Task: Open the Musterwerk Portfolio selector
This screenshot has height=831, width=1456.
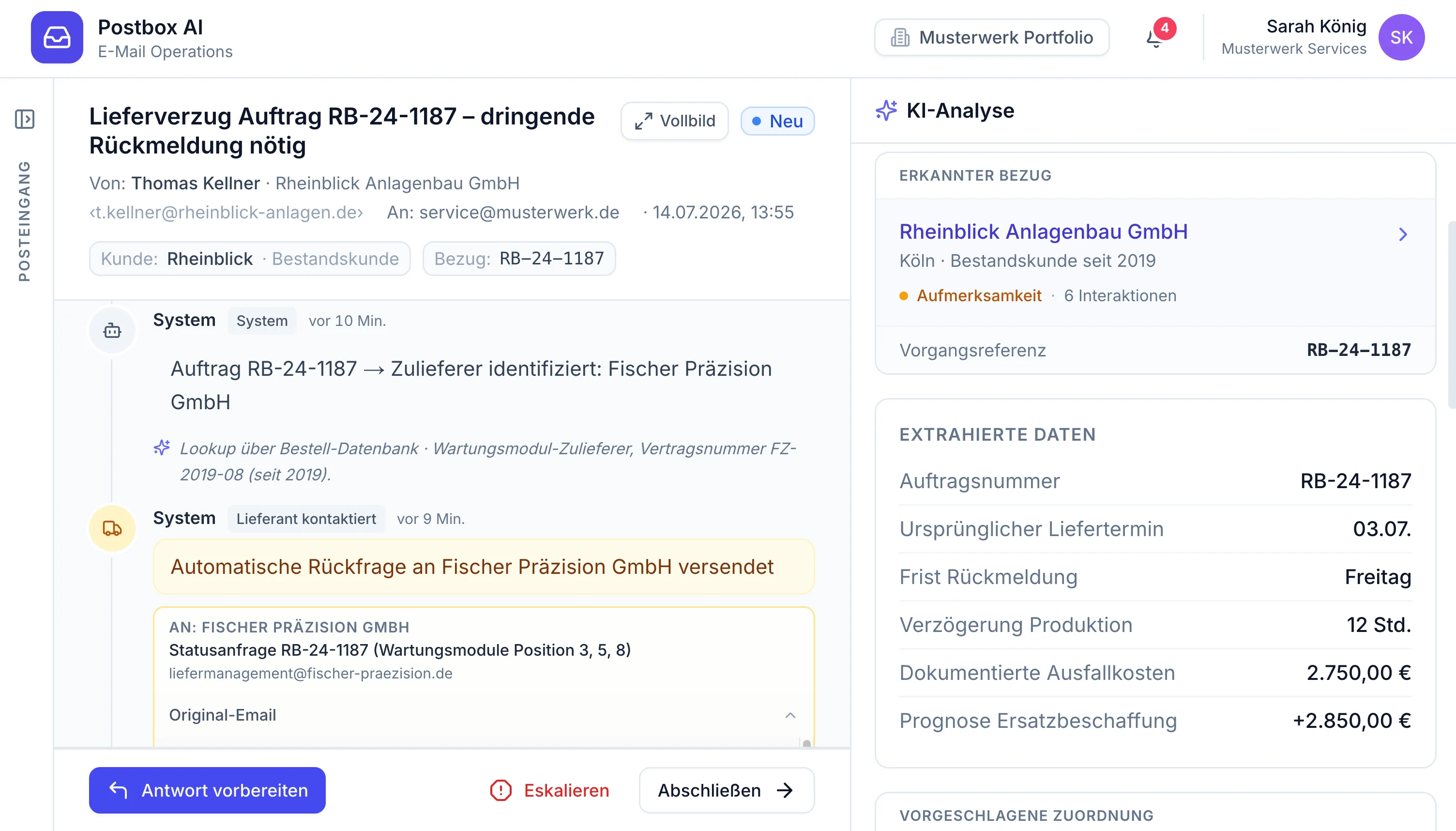Action: pyautogui.click(x=992, y=38)
